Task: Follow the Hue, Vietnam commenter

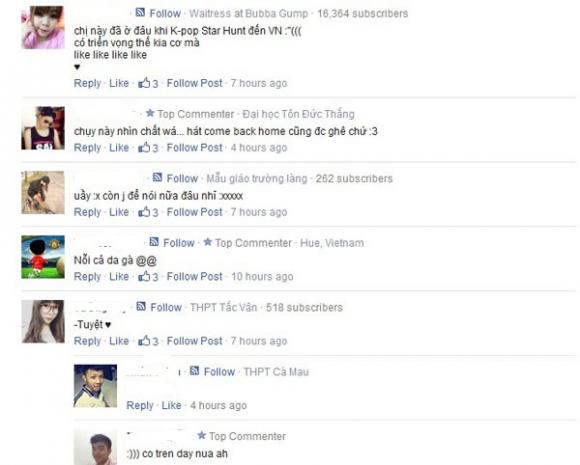Action: [x=179, y=243]
